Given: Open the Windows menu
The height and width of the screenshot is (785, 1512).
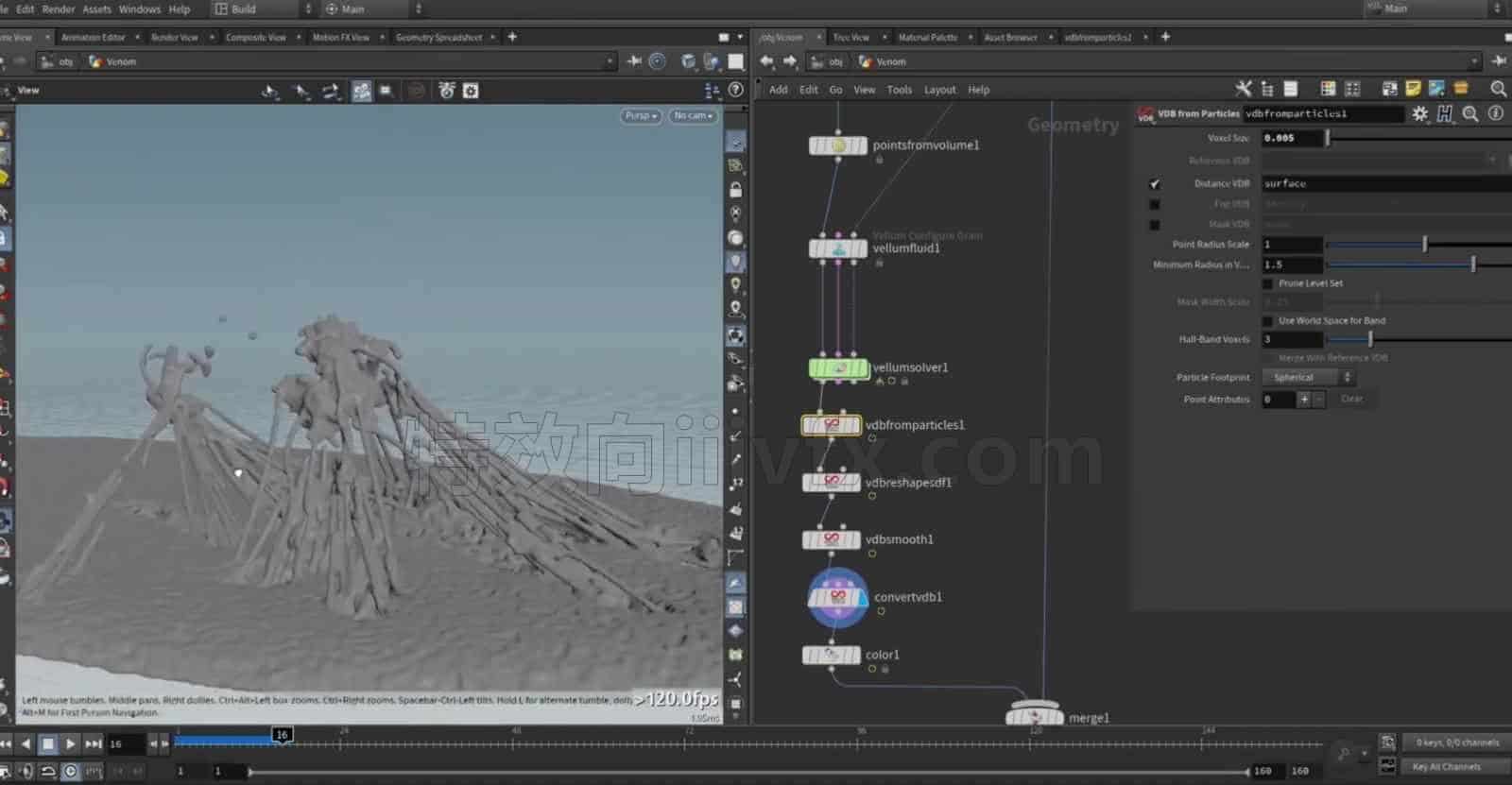Looking at the screenshot, I should (x=140, y=9).
